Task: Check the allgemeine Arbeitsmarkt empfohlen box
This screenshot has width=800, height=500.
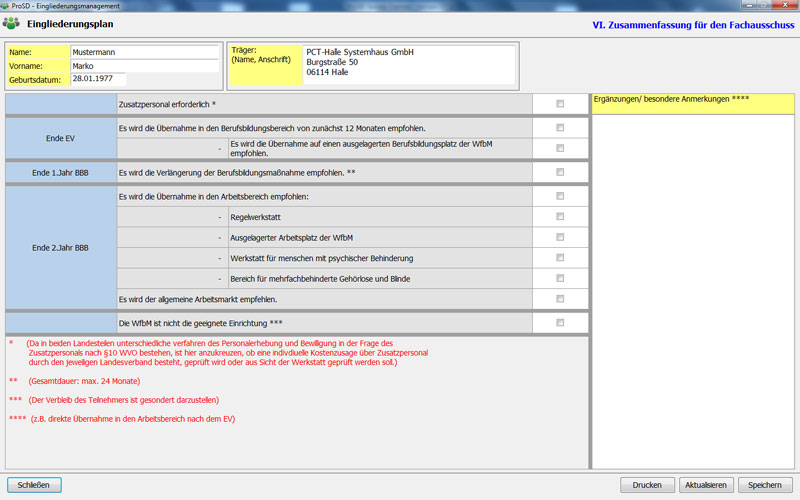Action: pos(560,299)
